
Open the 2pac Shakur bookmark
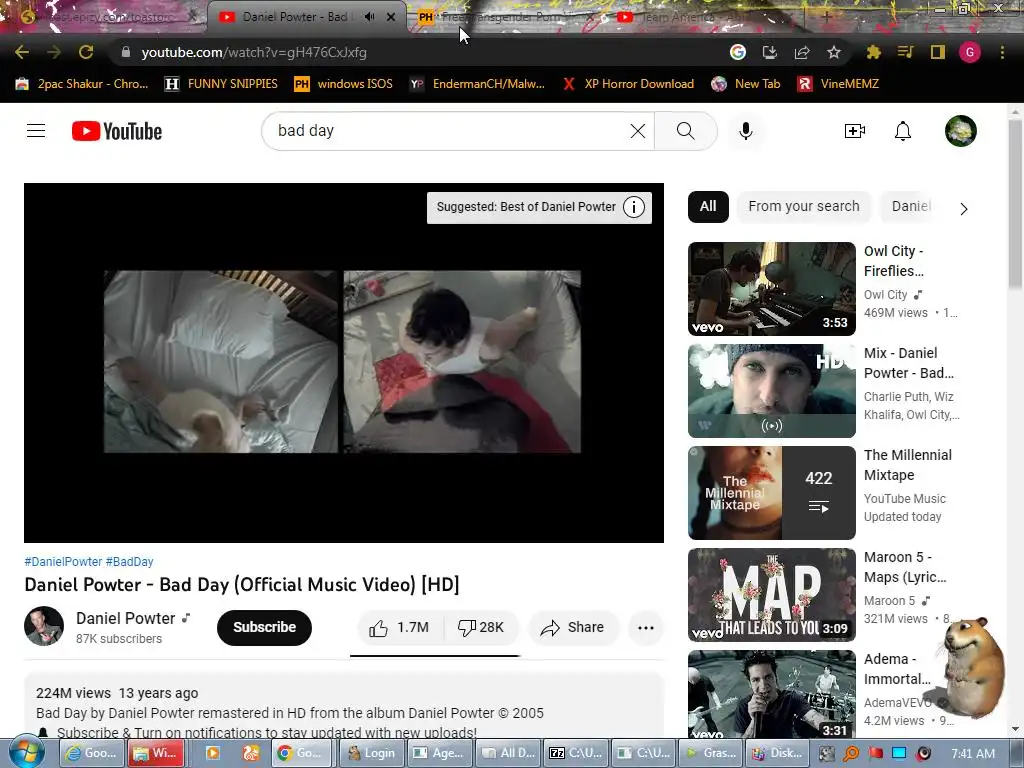tap(82, 84)
